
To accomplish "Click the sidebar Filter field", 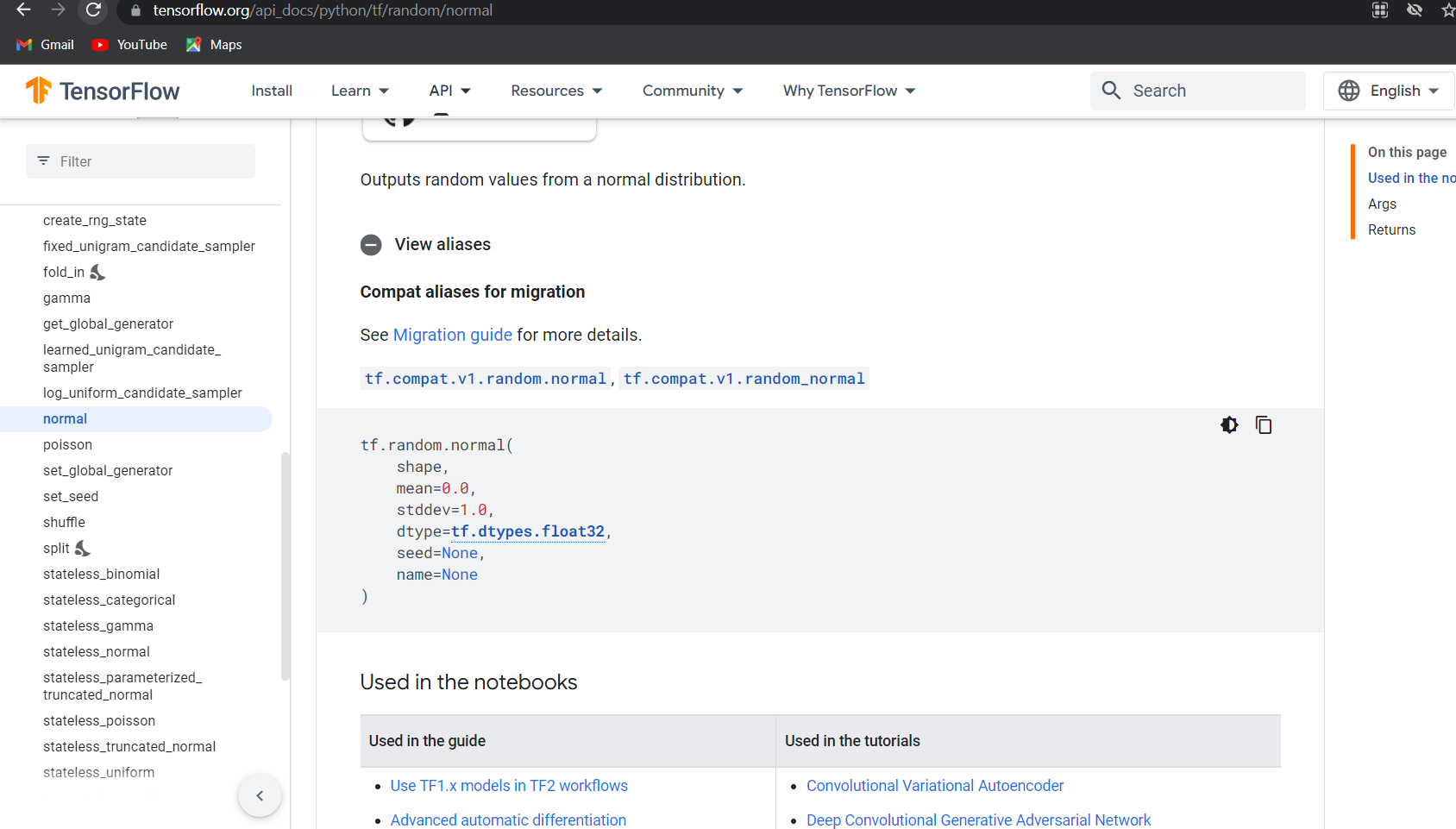I will pos(141,161).
